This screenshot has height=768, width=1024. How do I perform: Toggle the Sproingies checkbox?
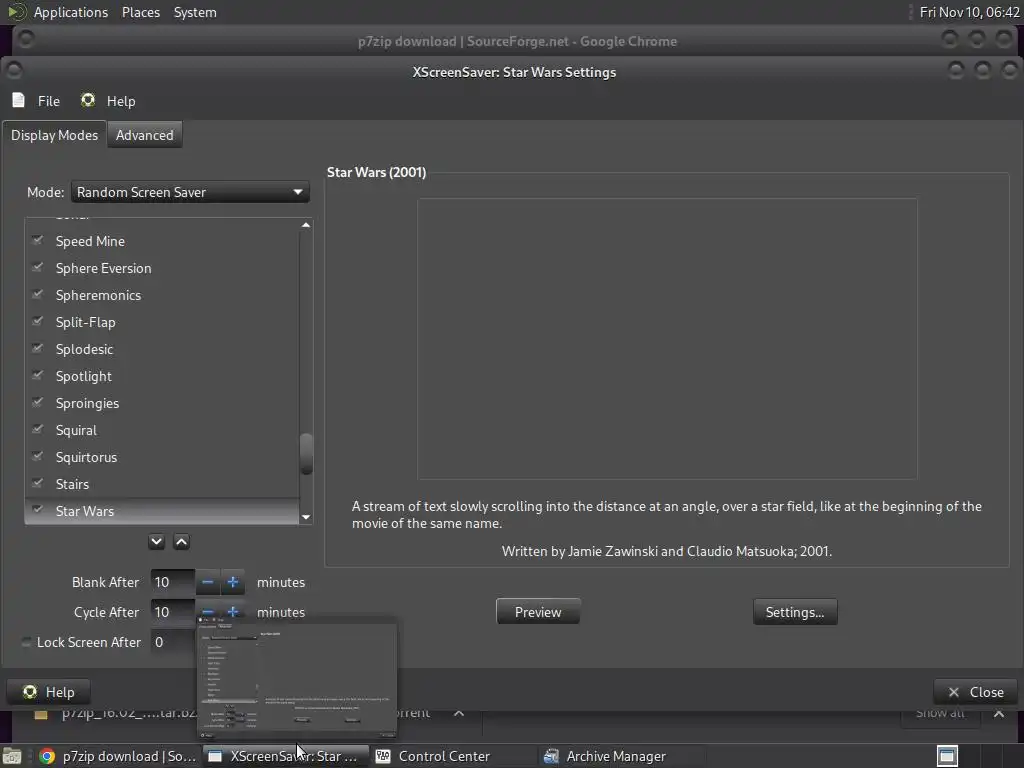coord(37,402)
